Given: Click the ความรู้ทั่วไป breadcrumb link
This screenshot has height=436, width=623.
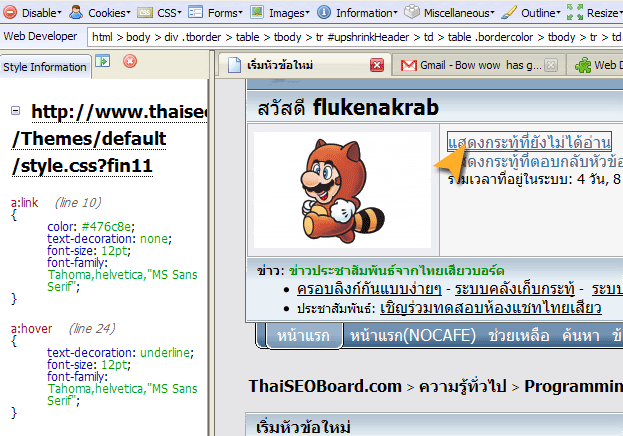Looking at the screenshot, I should (463, 386).
